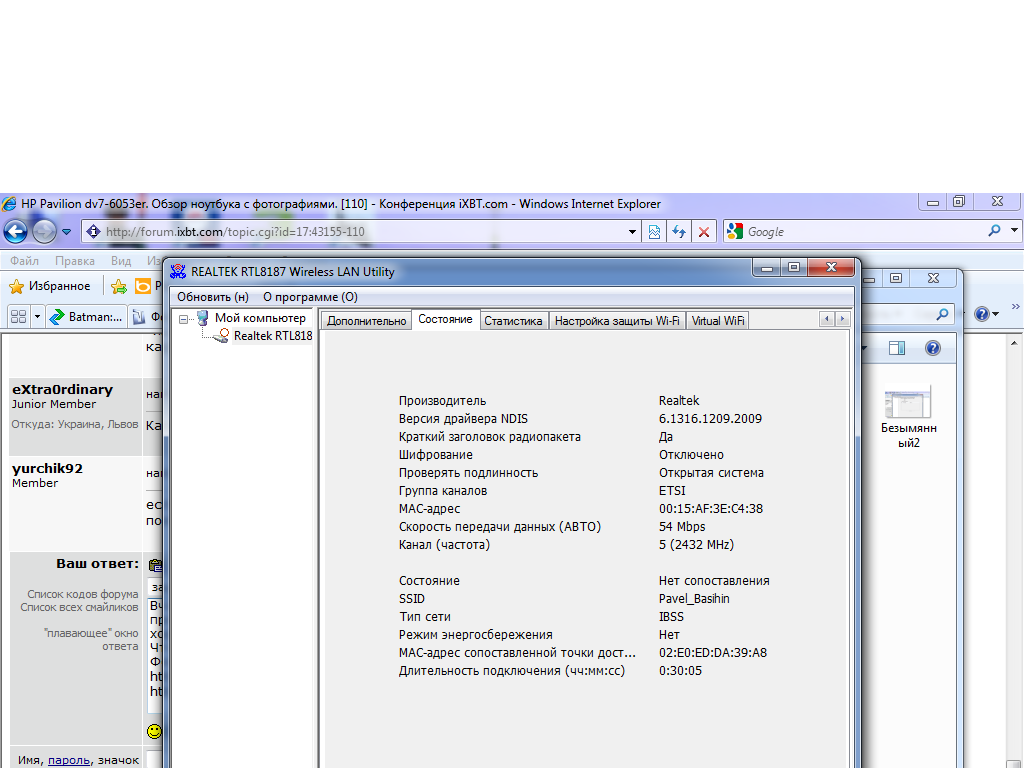Click the connection duration 0:30:05

point(680,671)
